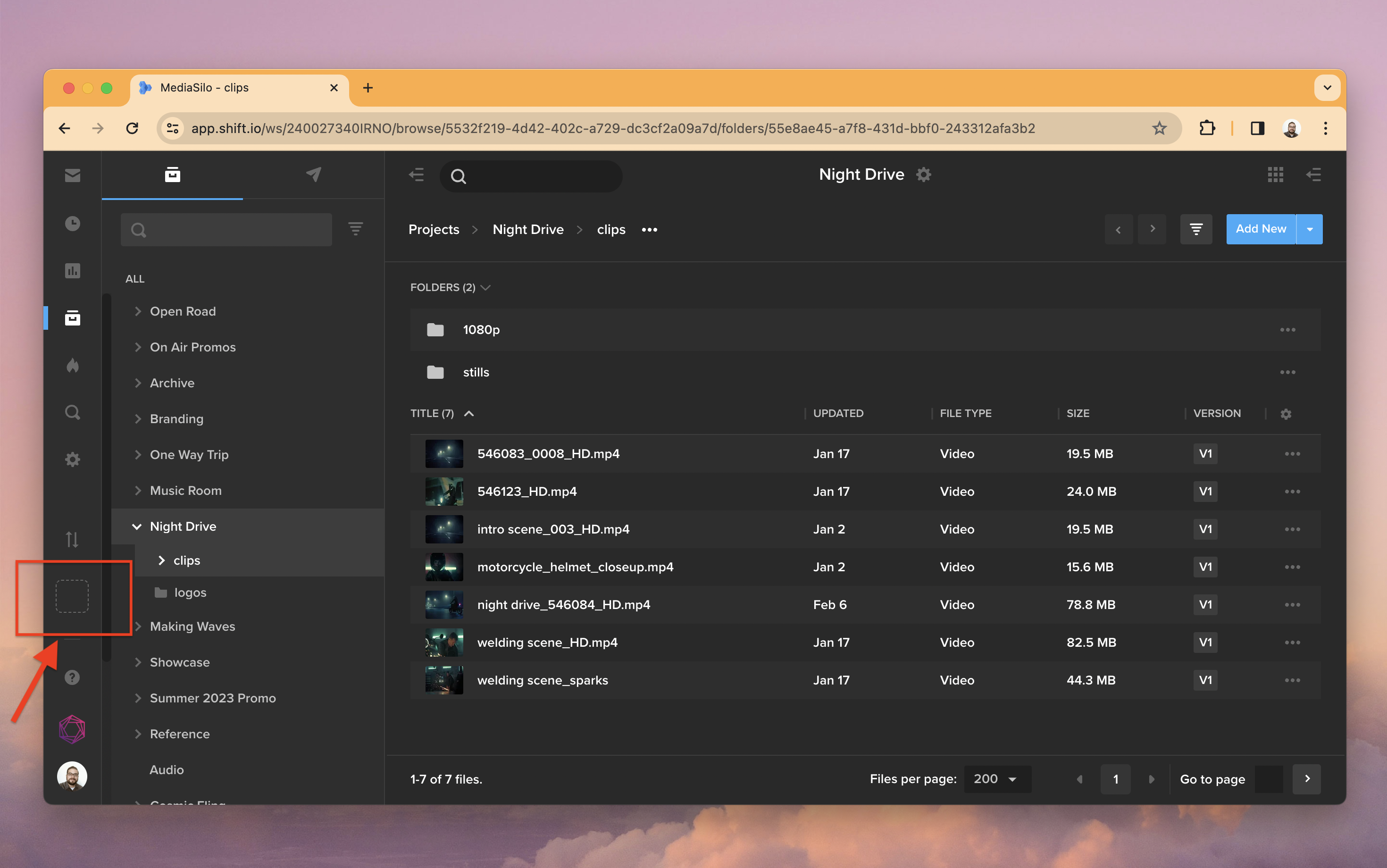Open the stills folder

click(865, 372)
